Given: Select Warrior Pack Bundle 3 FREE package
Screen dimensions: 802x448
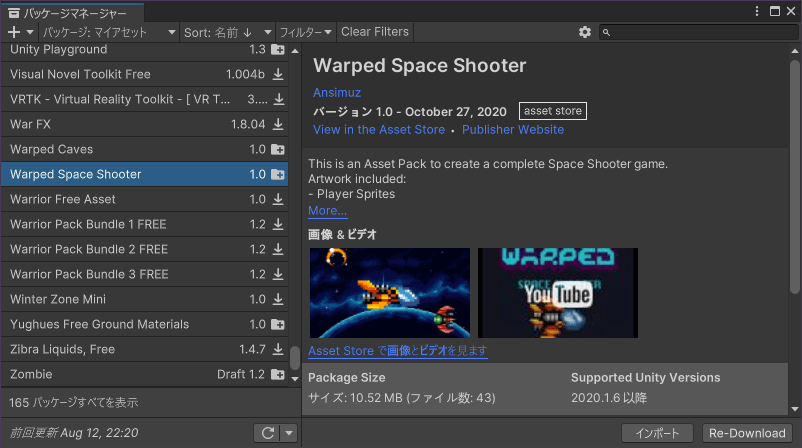Looking at the screenshot, I should 145,274.
